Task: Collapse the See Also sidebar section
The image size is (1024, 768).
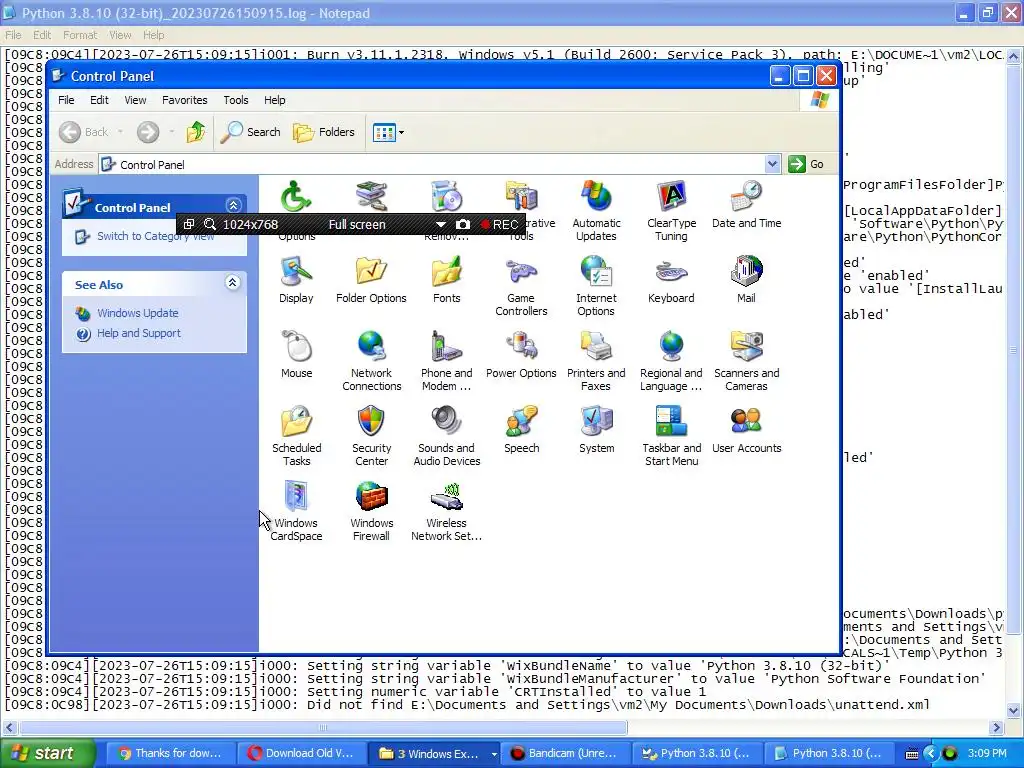Action: (232, 283)
